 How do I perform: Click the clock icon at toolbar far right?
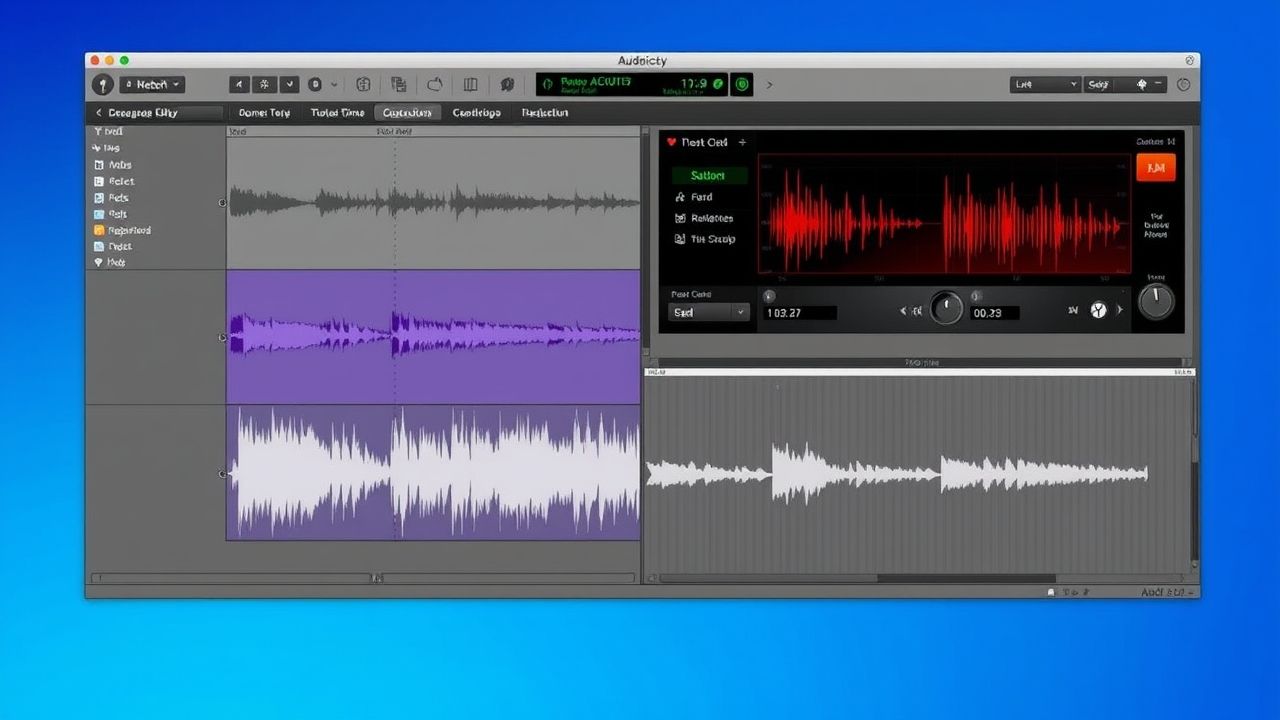click(x=1184, y=85)
